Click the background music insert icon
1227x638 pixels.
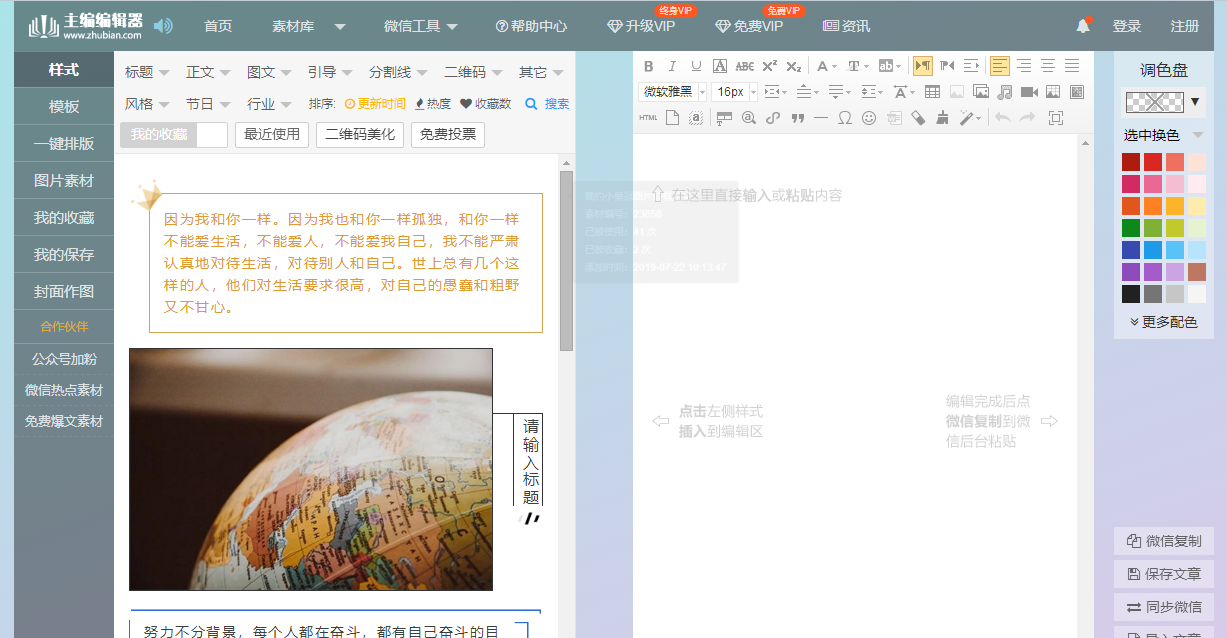pyautogui.click(x=1004, y=92)
